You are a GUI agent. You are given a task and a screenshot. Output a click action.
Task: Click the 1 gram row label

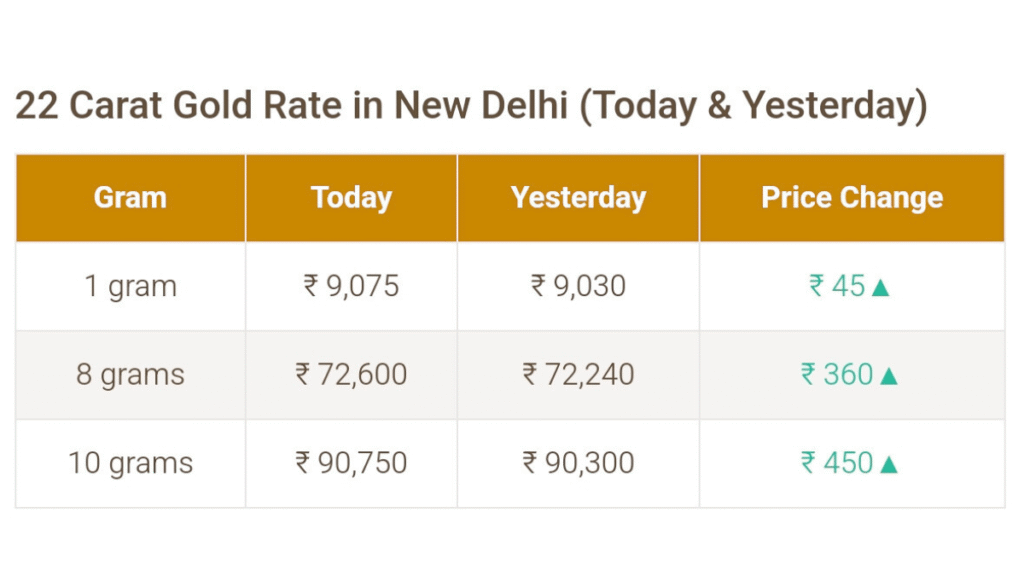click(x=131, y=286)
